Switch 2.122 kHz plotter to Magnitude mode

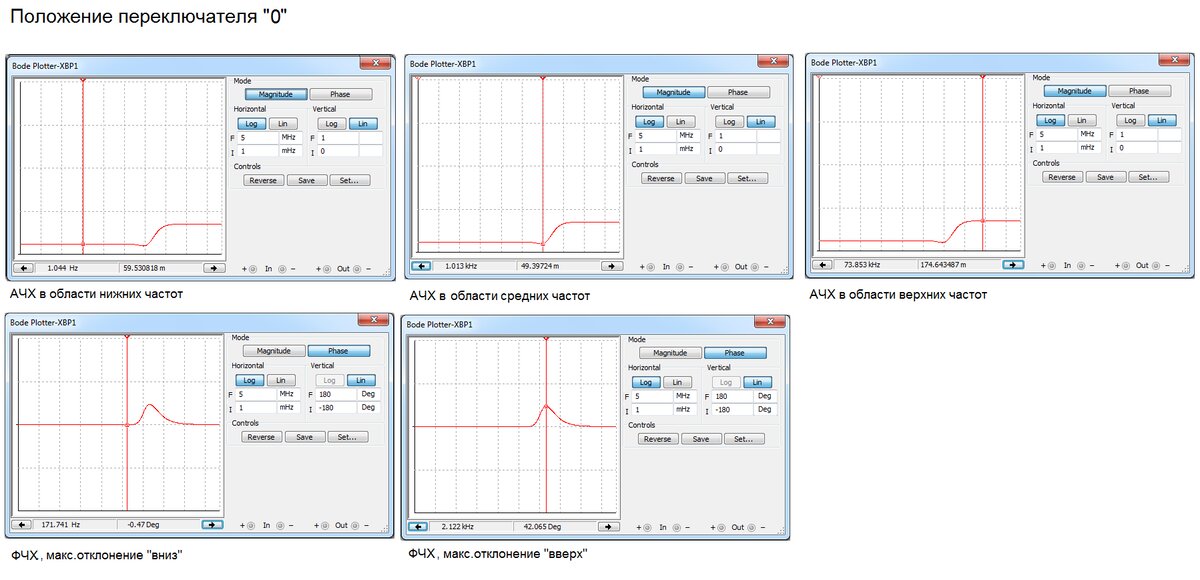(669, 352)
